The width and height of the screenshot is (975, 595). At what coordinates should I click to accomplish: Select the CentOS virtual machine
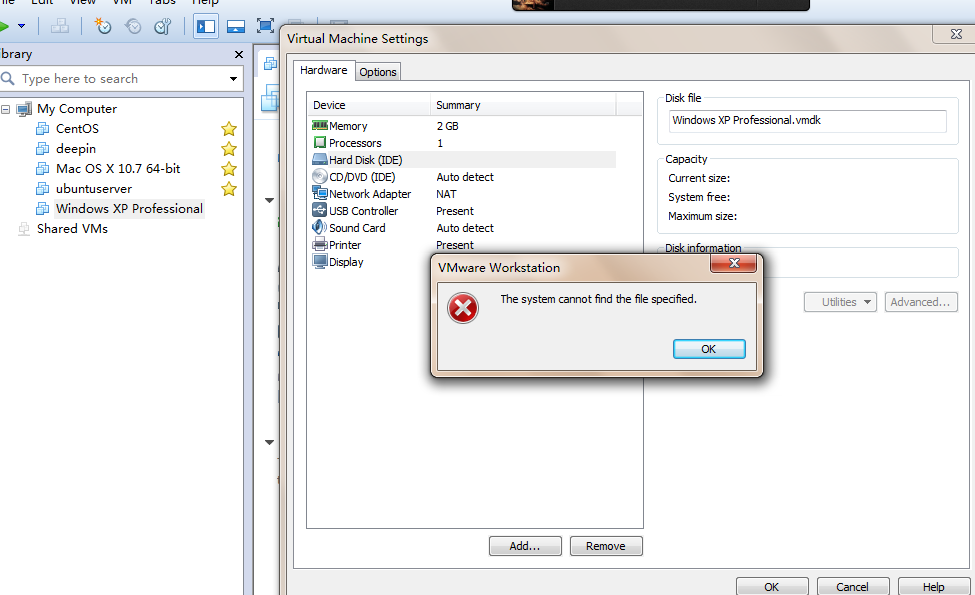point(77,129)
